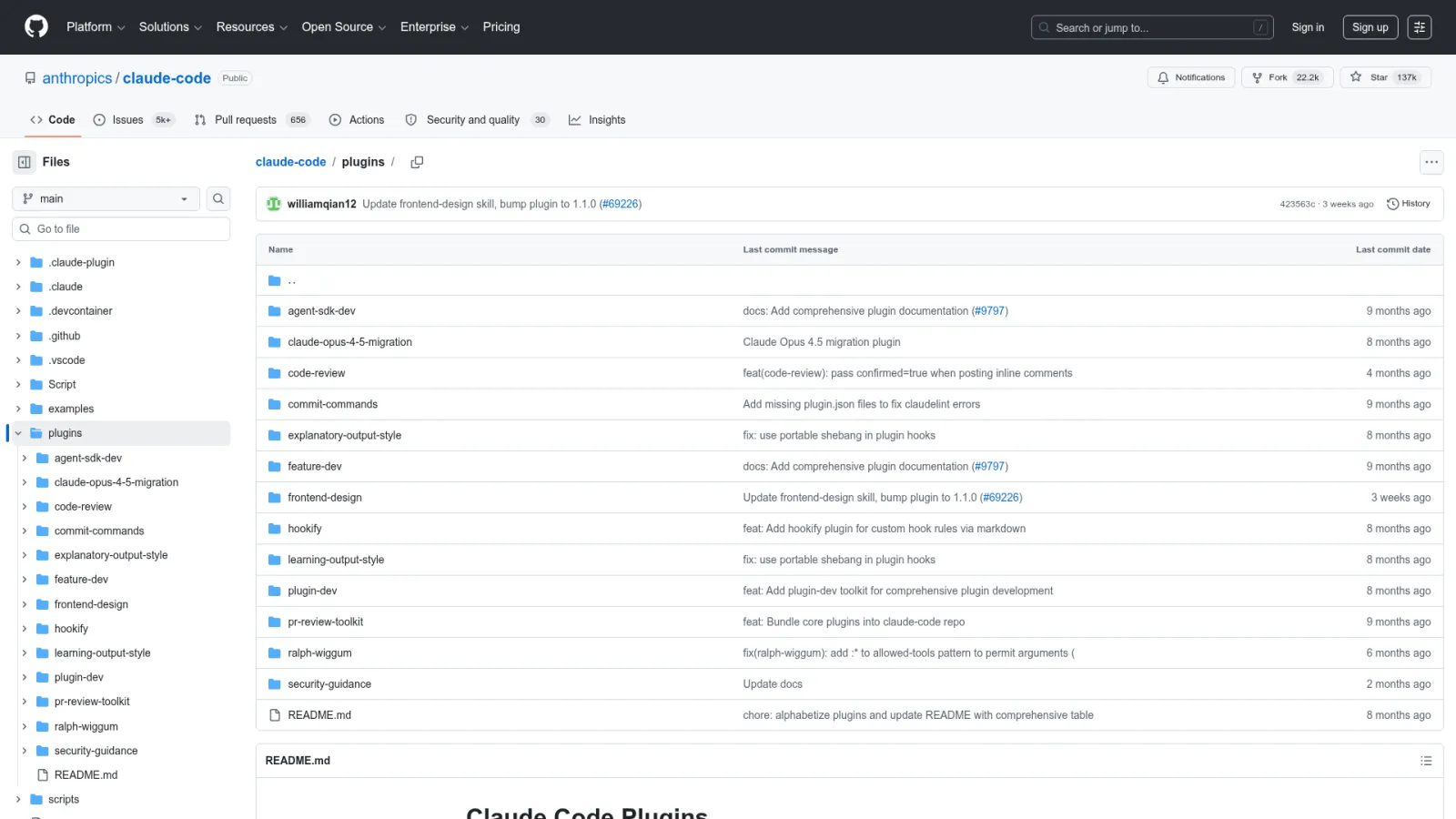Image resolution: width=1456 pixels, height=819 pixels.
Task: Click claude-code breadcrumb link
Action: (290, 162)
